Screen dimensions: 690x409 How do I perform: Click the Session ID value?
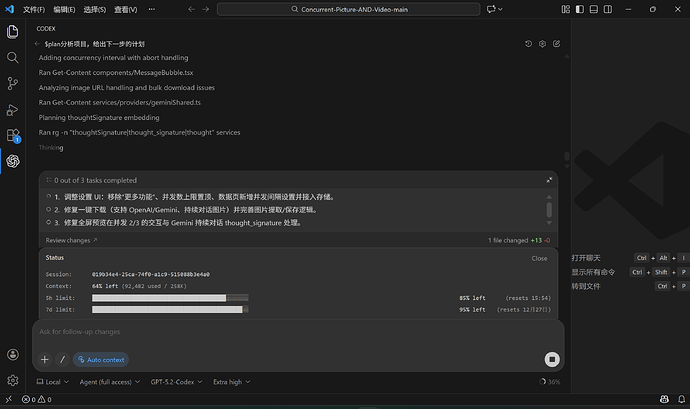point(151,274)
